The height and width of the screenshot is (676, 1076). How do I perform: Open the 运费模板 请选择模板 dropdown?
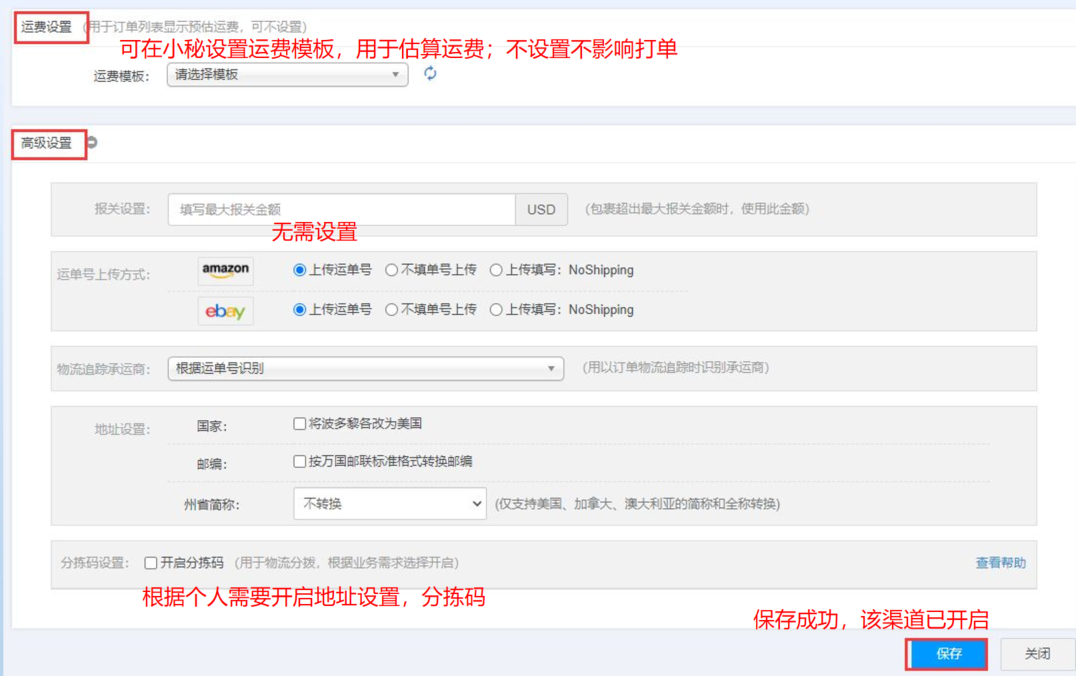point(288,75)
